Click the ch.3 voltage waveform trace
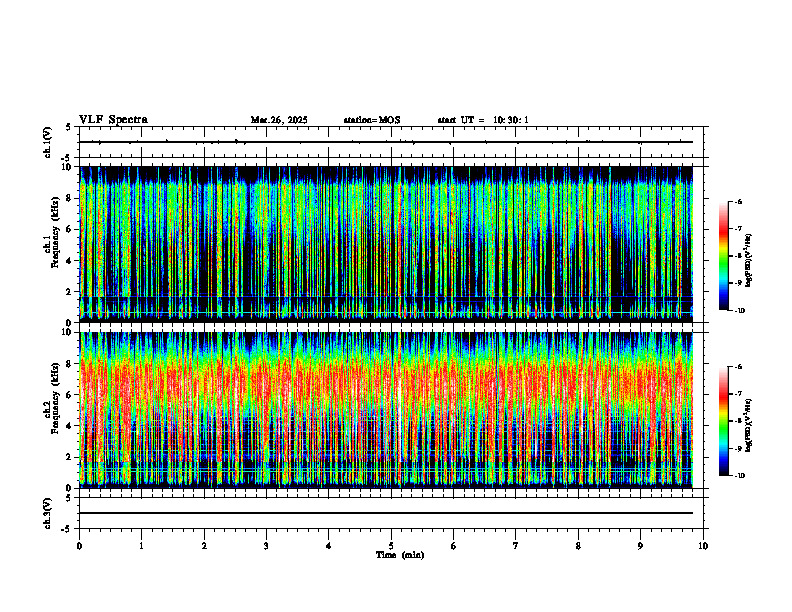The image size is (792, 612). tap(386, 513)
